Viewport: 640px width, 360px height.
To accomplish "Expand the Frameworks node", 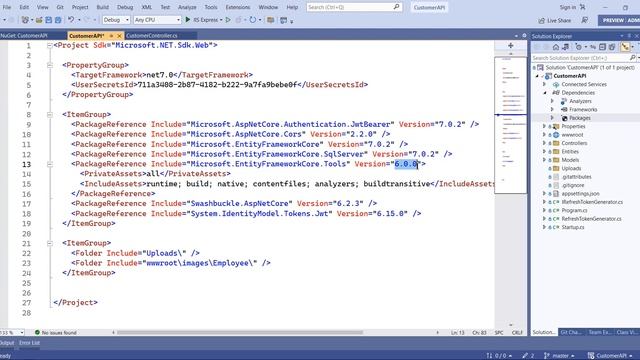I will point(552,109).
